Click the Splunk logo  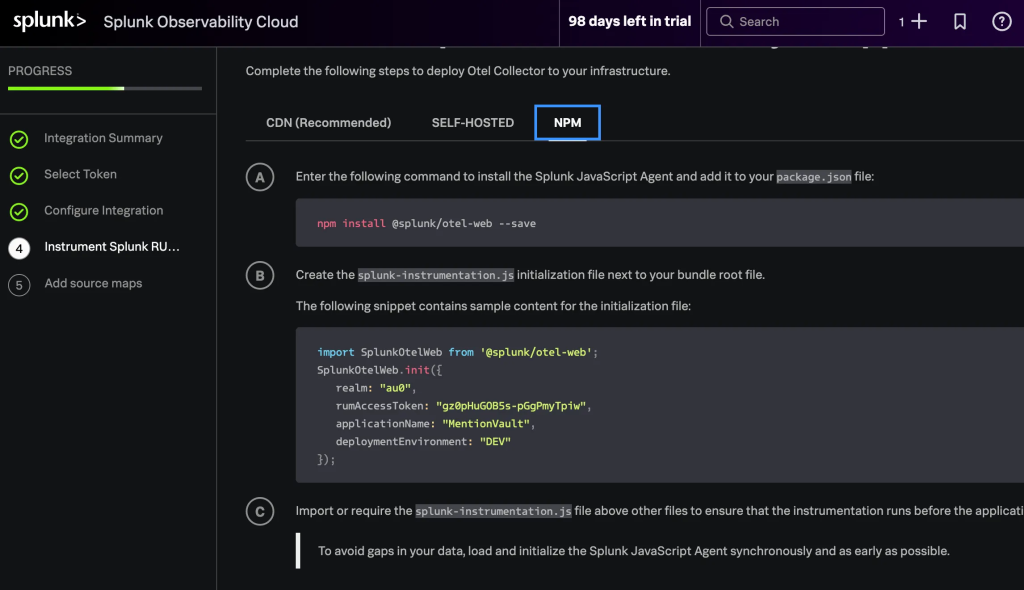tap(49, 21)
